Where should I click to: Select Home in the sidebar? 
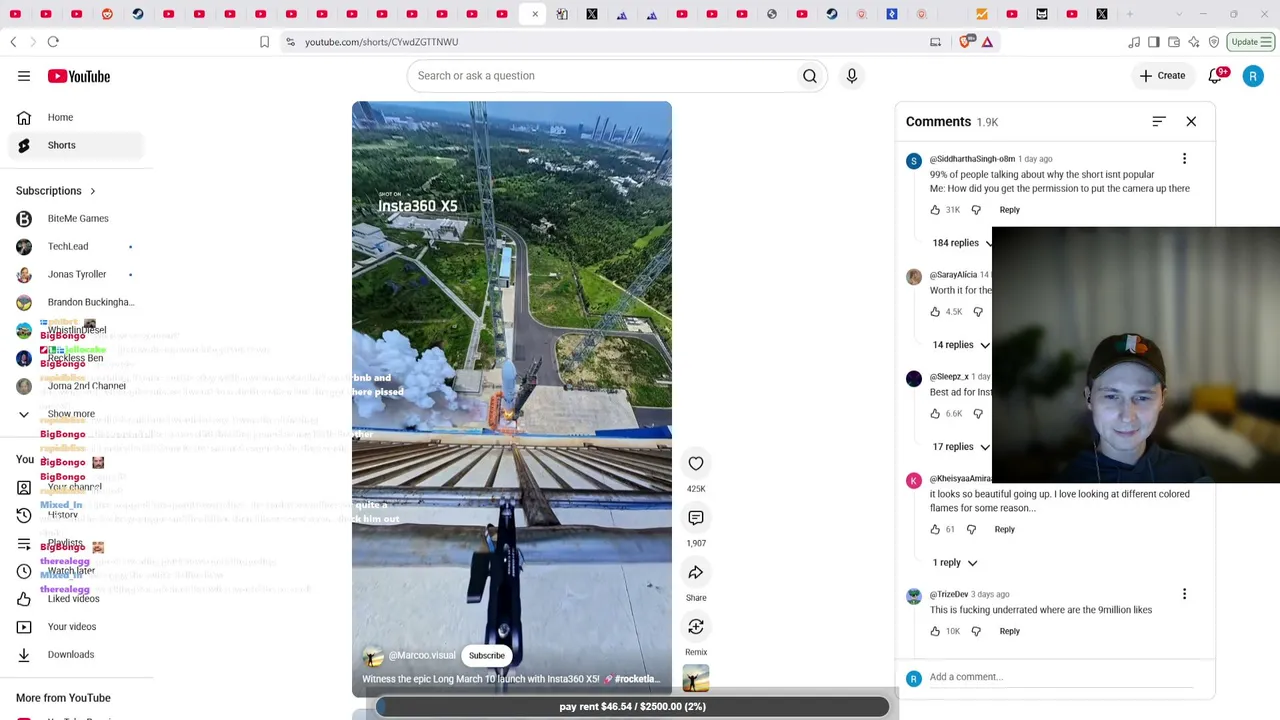pyautogui.click(x=77, y=117)
